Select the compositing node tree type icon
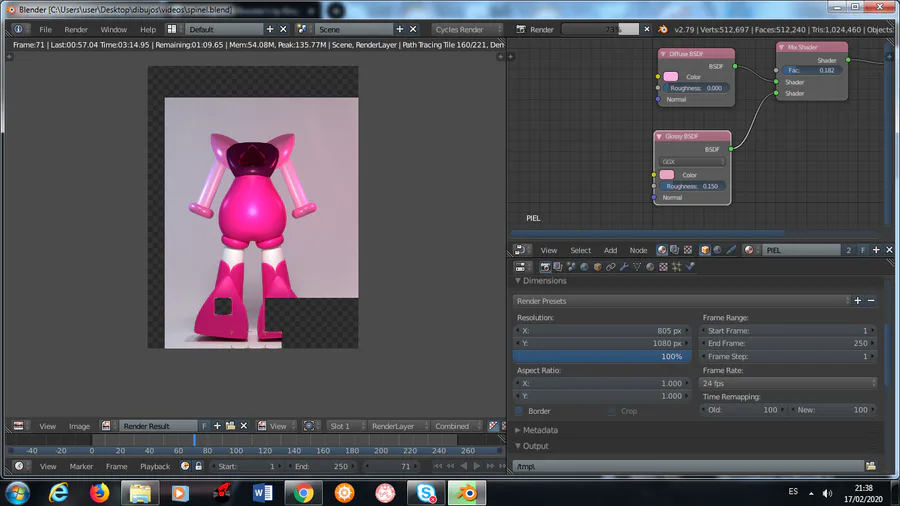Image resolution: width=900 pixels, height=506 pixels. point(674,250)
